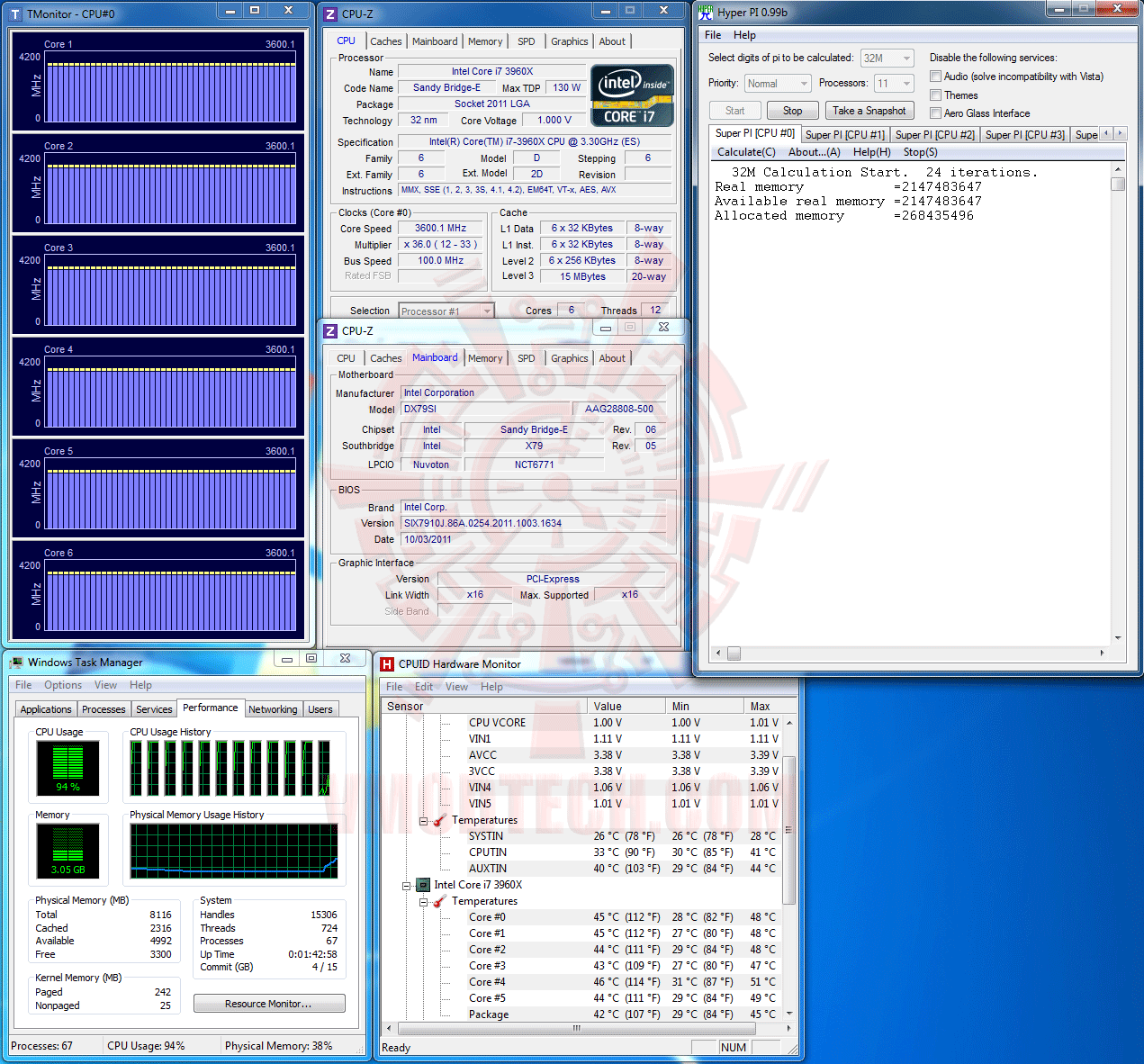Collapse lower Temperatures node under Core i7
Screen dimensions: 1144x1064
(424, 902)
